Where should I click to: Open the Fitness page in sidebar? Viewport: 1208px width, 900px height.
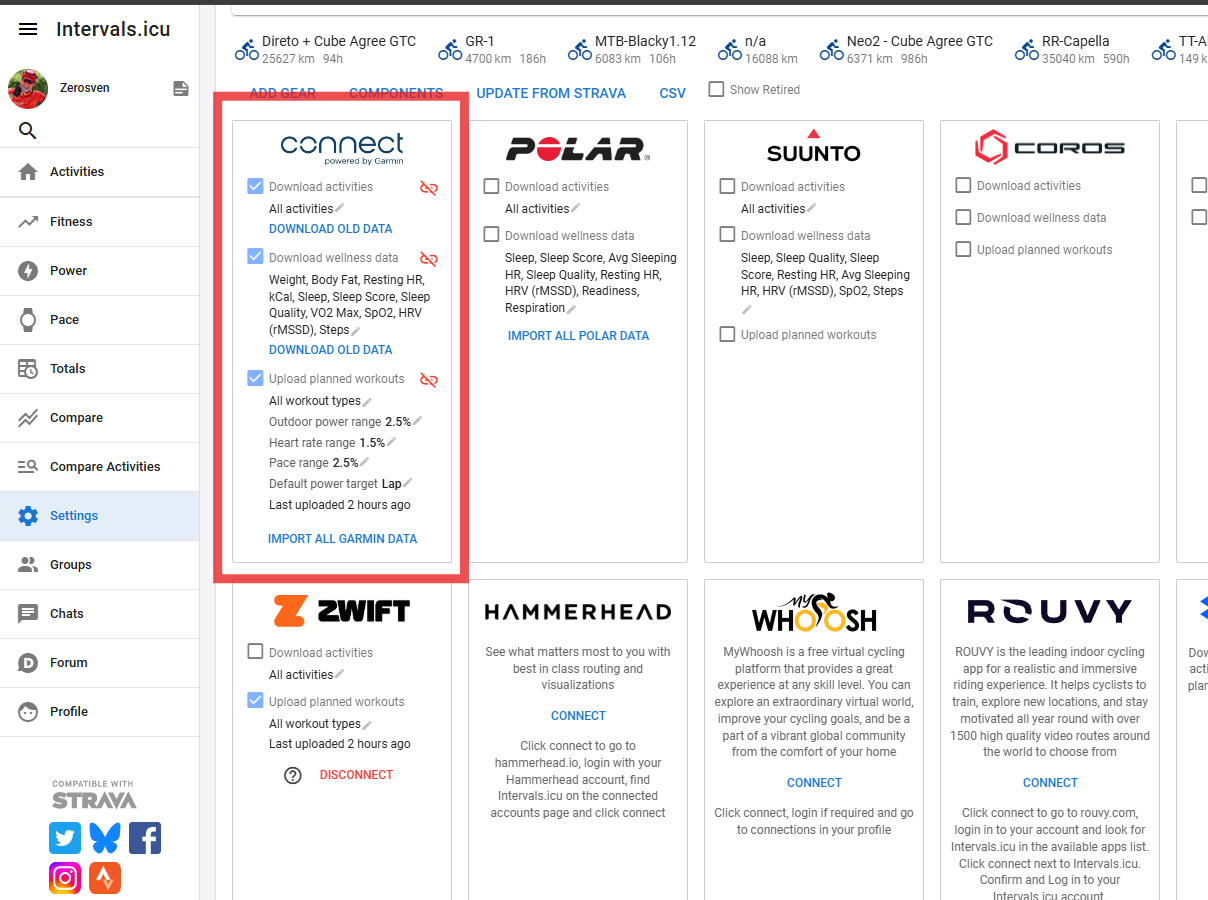pos(71,222)
